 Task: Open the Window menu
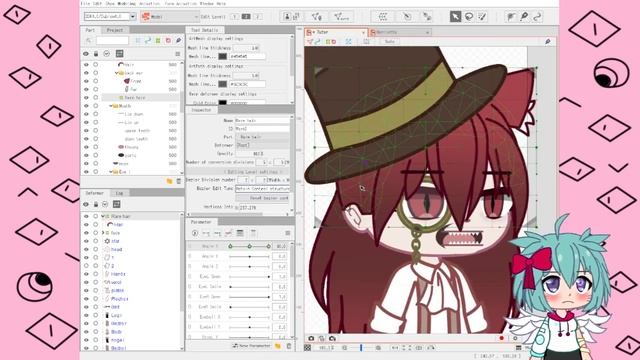tap(207, 3)
